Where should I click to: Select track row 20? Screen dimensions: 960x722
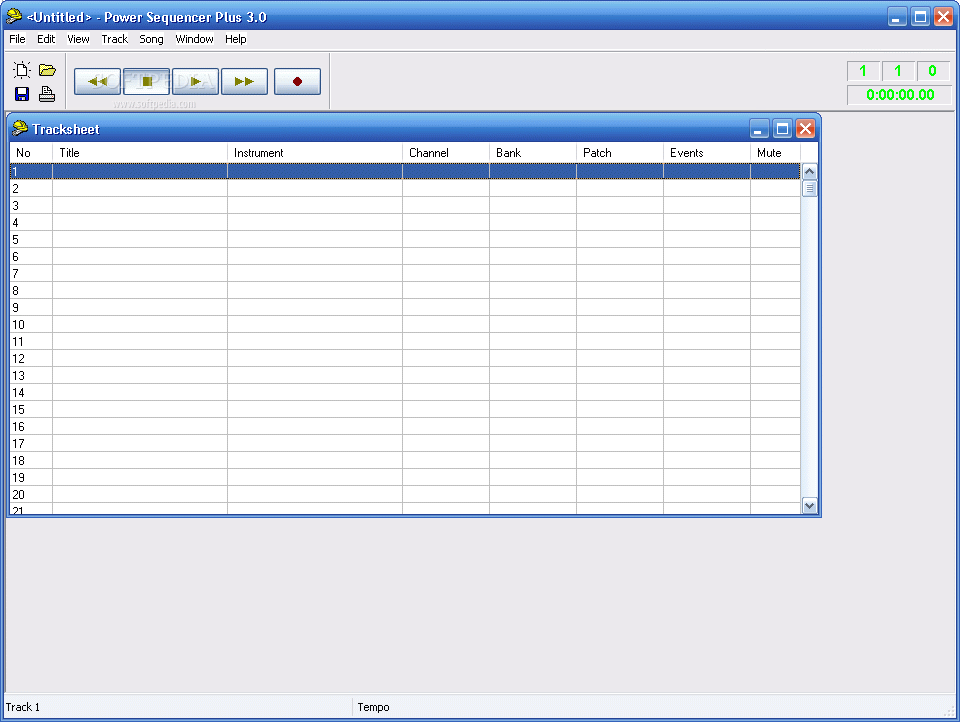coord(405,494)
